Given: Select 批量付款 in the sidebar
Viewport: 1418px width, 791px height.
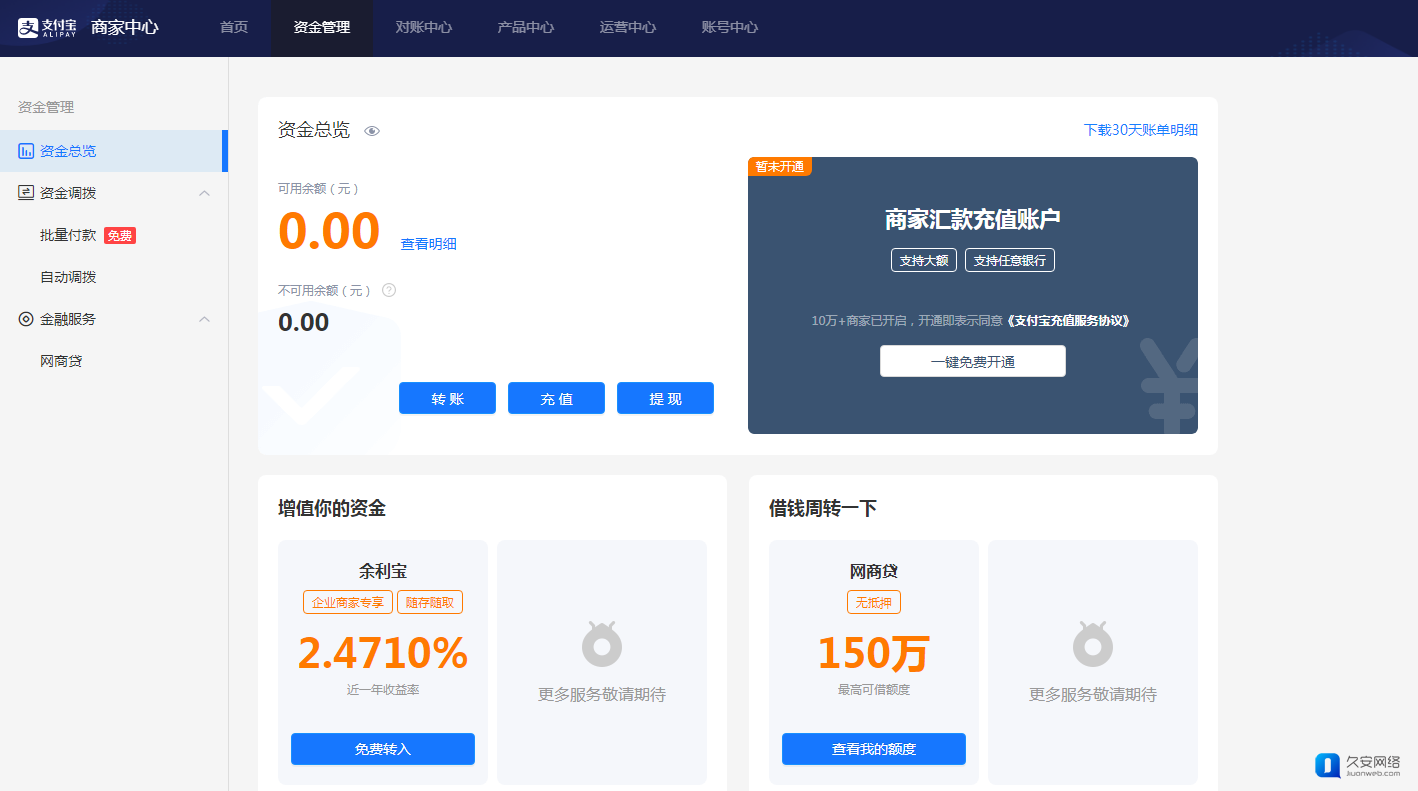Looking at the screenshot, I should click(68, 235).
